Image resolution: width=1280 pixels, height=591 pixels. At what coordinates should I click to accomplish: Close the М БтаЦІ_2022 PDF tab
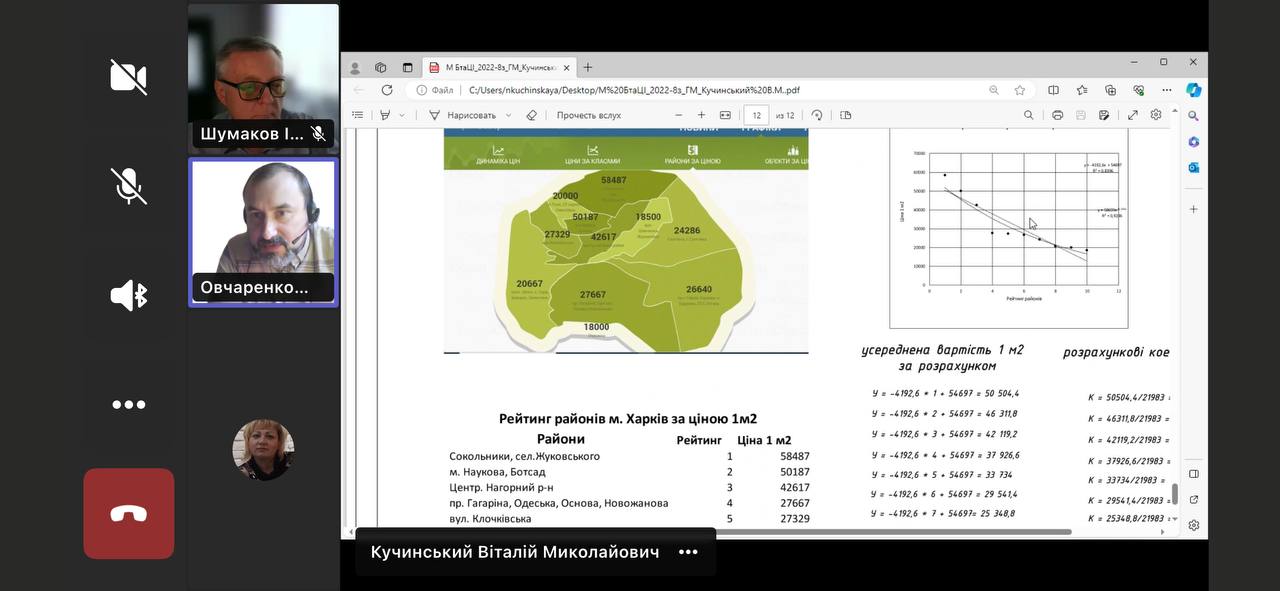pos(566,68)
